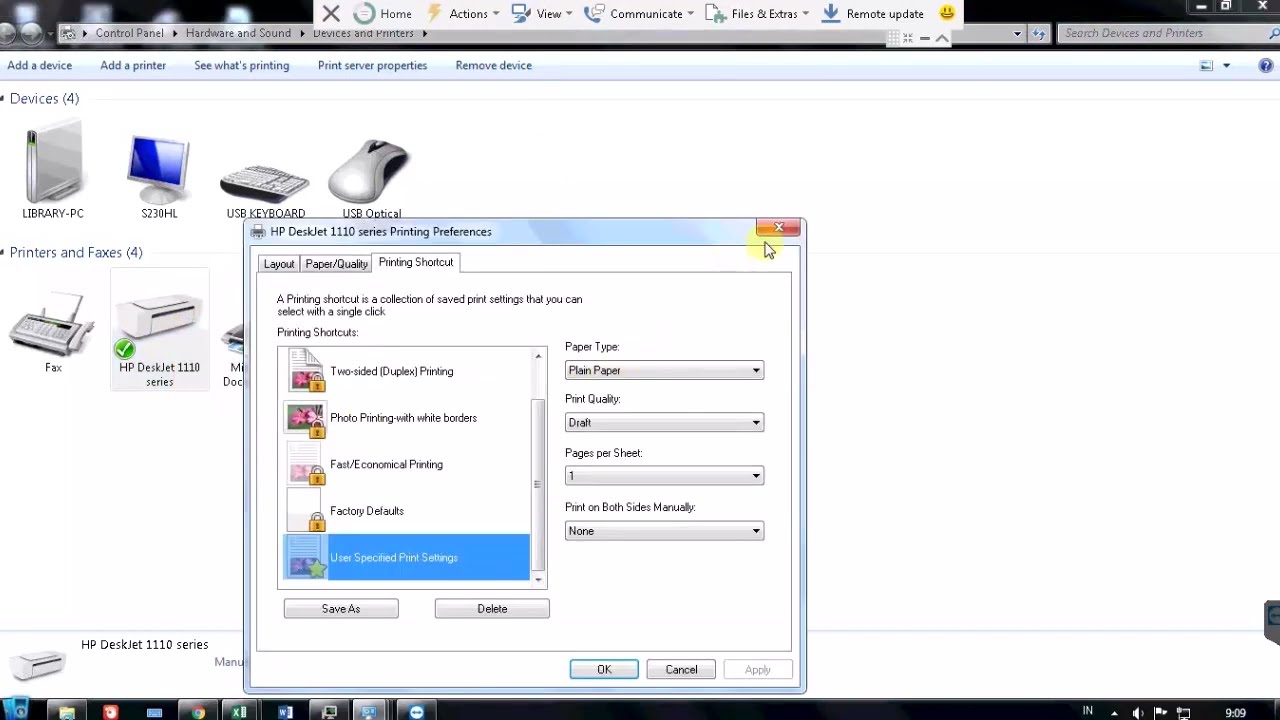Image resolution: width=1280 pixels, height=720 pixels.
Task: Click Cancel in Printing Preferences
Action: point(681,670)
